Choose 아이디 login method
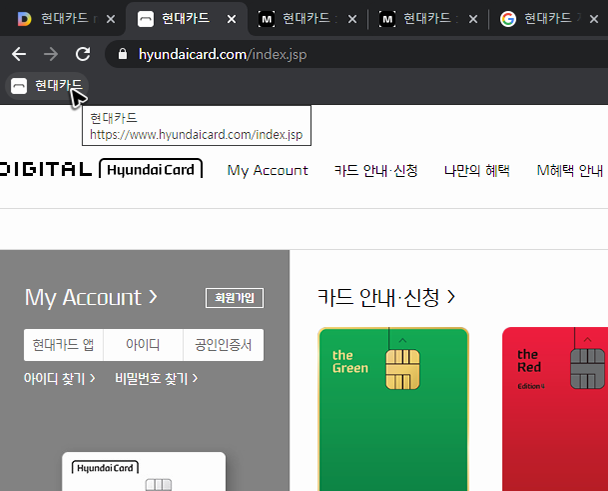Viewport: 608px width, 491px height. click(143, 345)
